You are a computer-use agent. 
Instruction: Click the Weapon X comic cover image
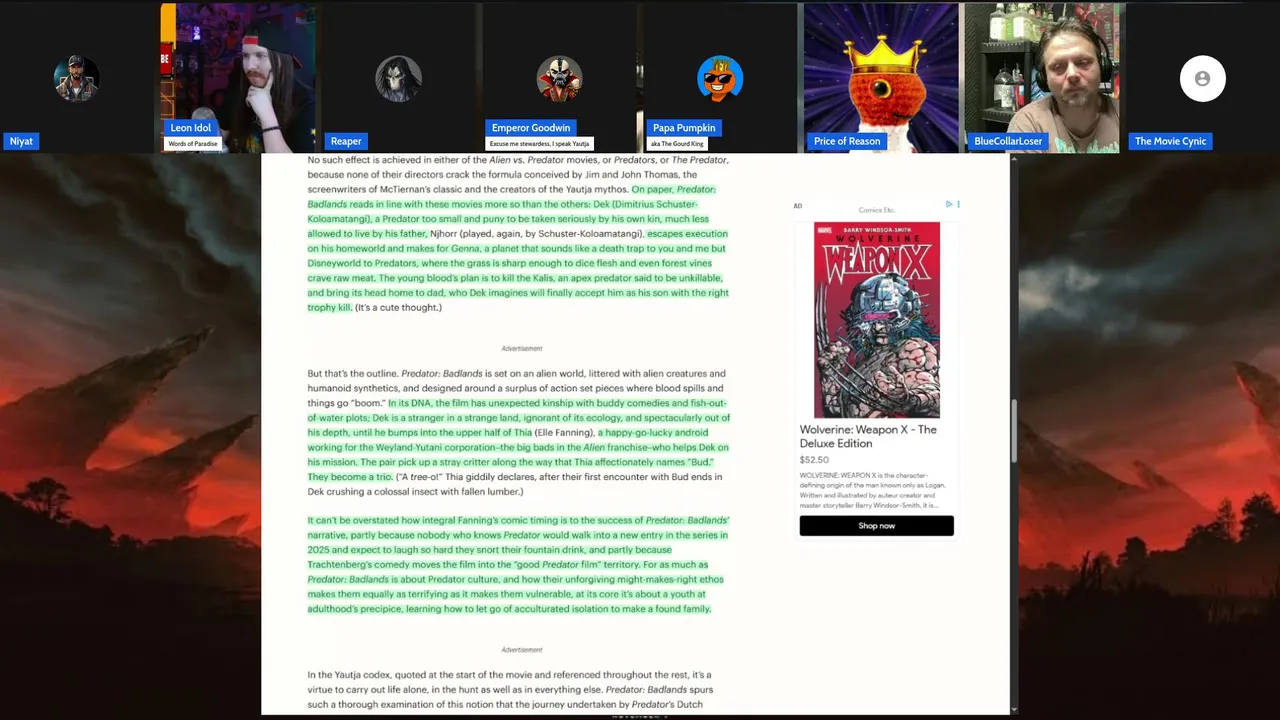click(877, 320)
